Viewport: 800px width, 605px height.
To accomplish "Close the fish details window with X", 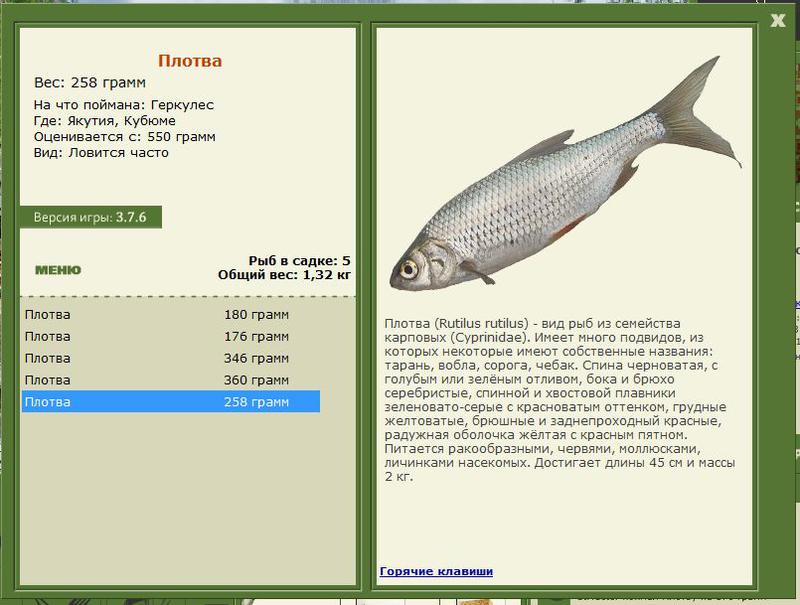I will (778, 20).
